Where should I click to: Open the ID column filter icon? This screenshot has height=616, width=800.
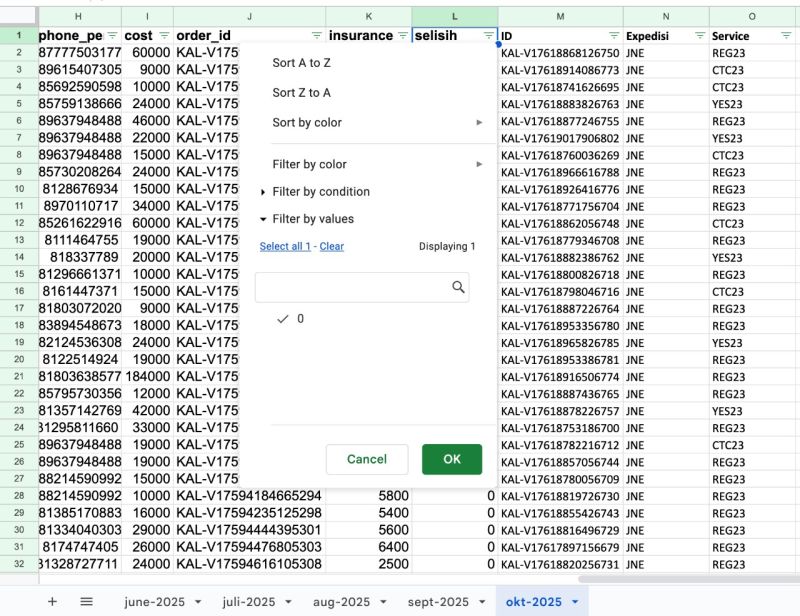pyautogui.click(x=613, y=35)
